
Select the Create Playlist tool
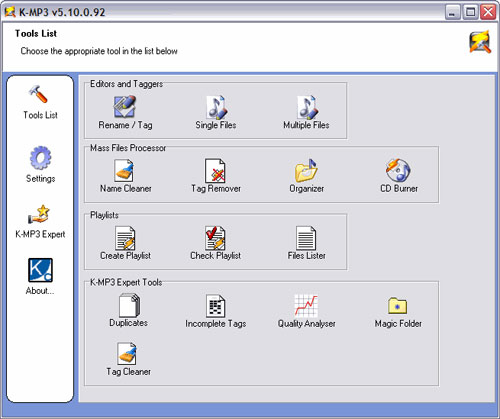coord(125,243)
